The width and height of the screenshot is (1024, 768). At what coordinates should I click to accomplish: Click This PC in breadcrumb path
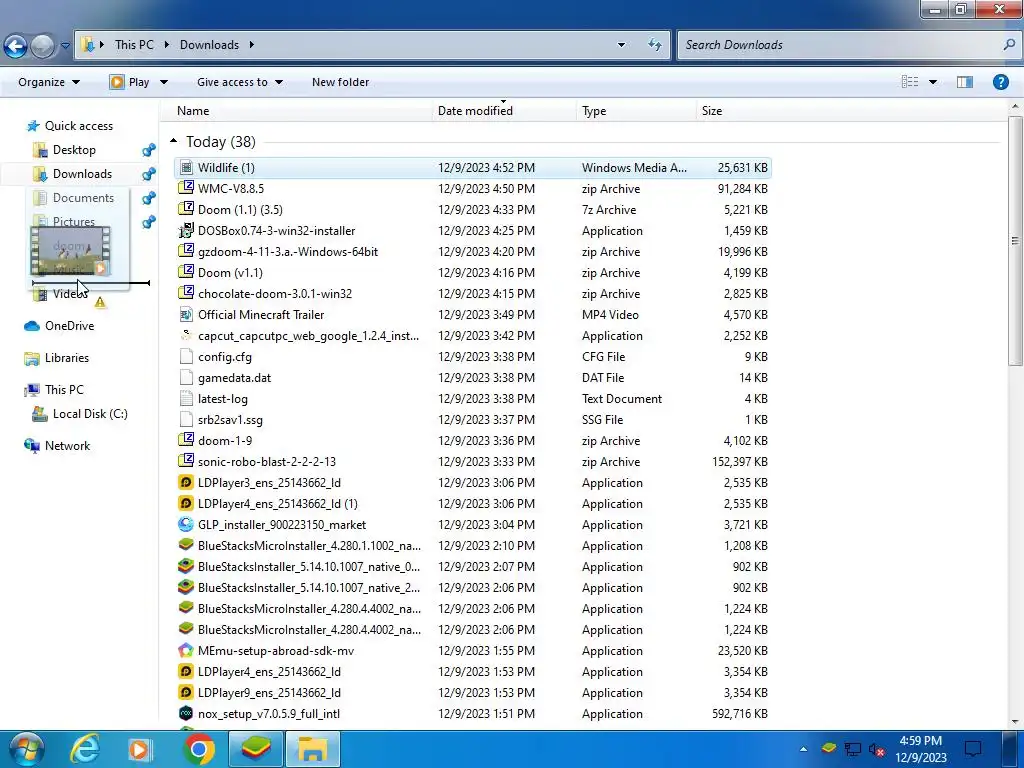pos(135,45)
